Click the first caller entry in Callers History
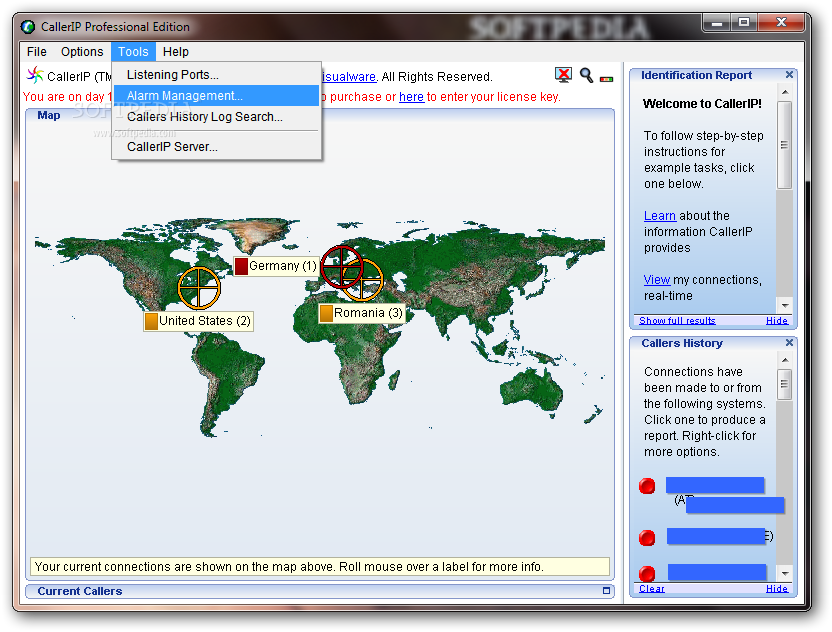832x632 pixels. click(x=724, y=495)
